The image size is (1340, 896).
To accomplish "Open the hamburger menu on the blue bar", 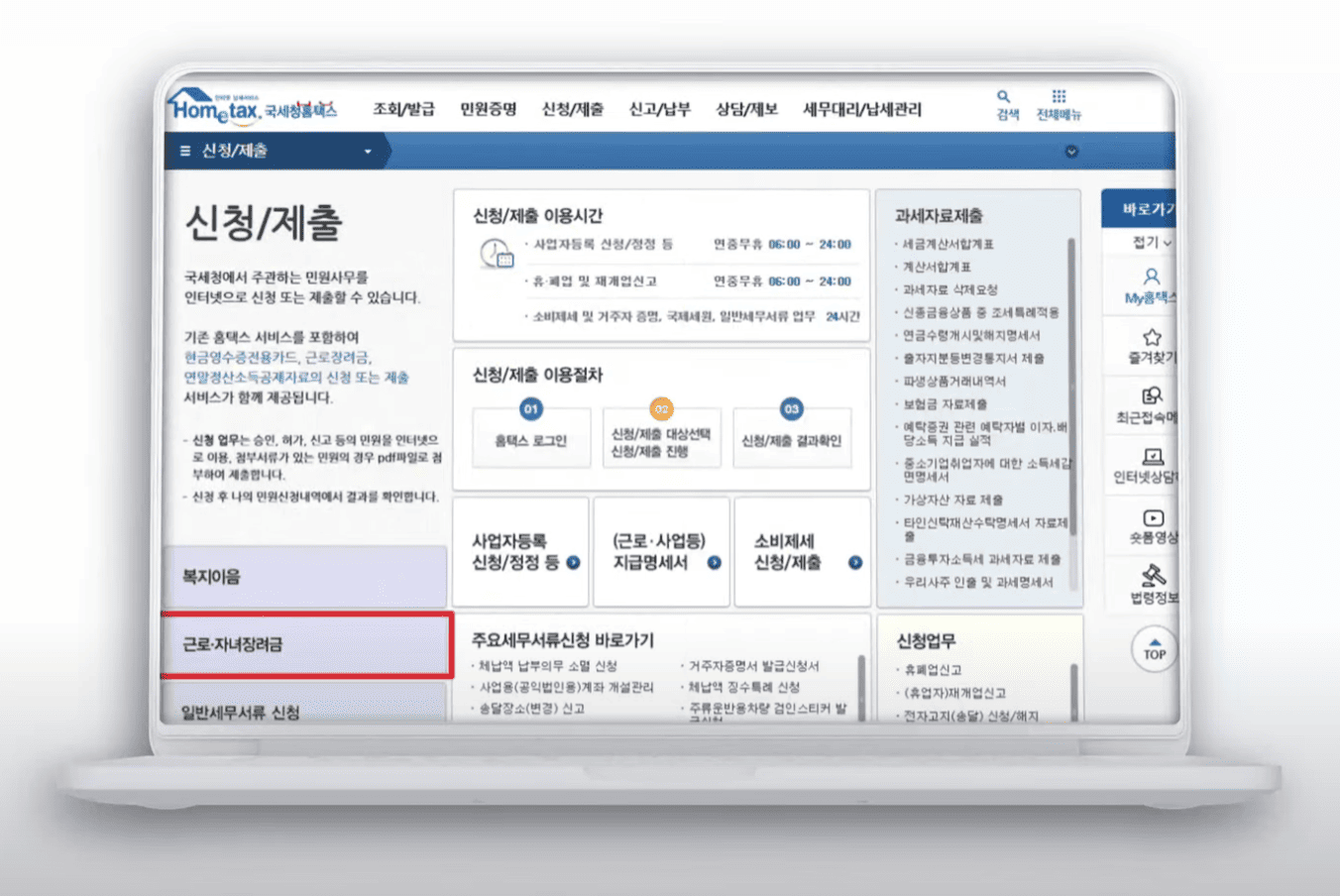I will (x=183, y=151).
